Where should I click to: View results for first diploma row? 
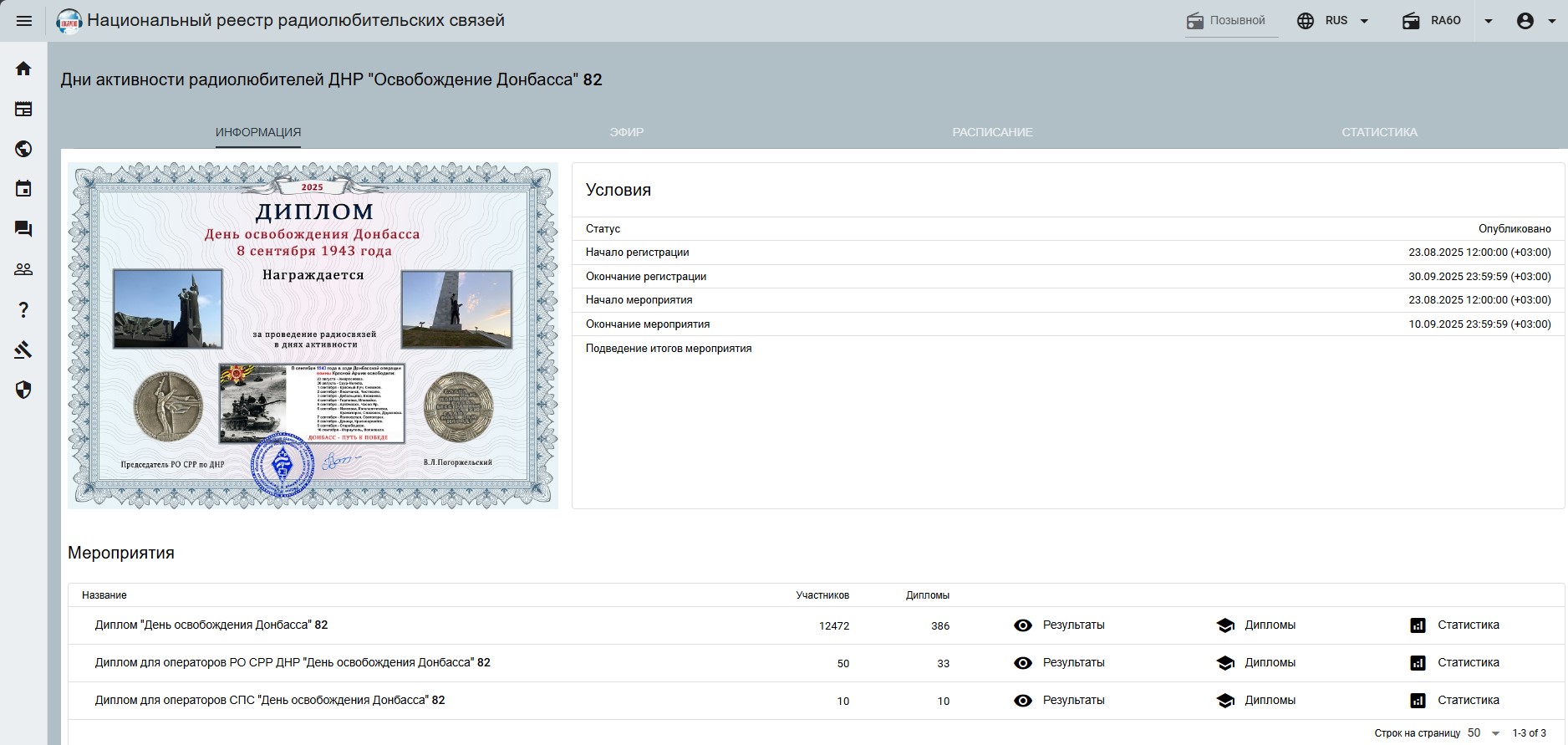(x=1059, y=625)
